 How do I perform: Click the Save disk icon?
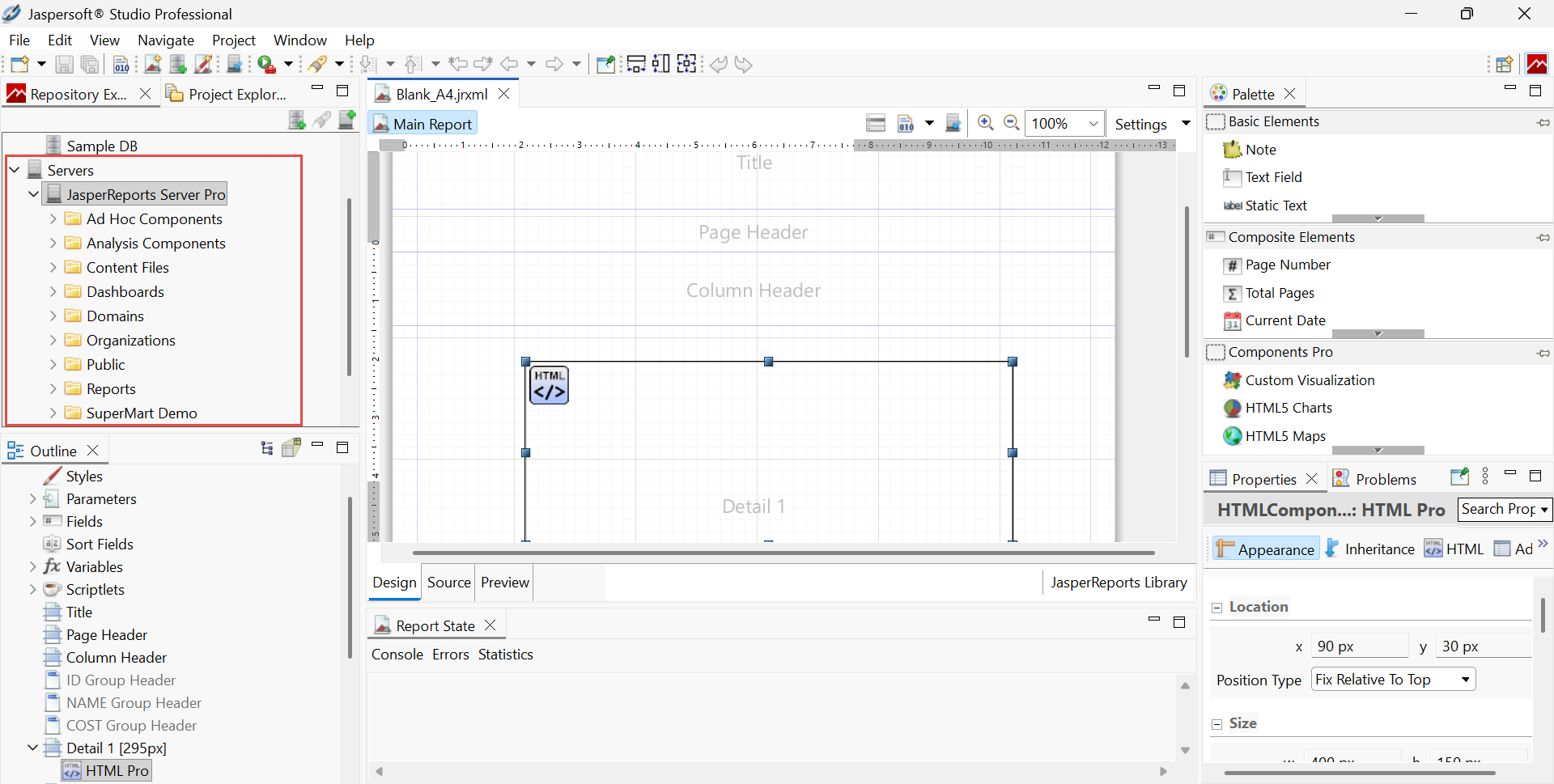coord(65,64)
